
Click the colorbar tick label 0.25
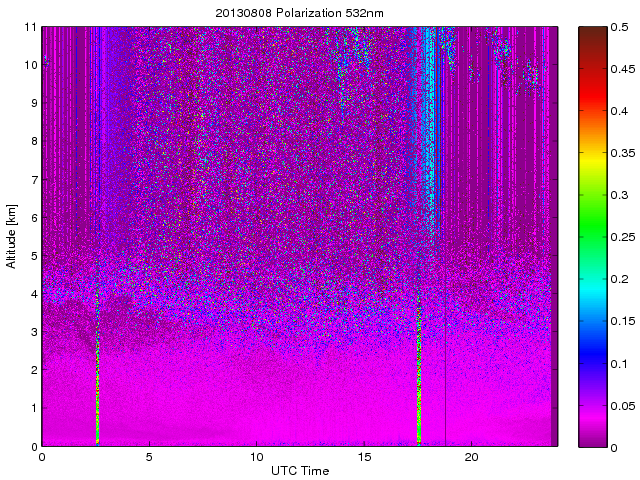coord(624,237)
